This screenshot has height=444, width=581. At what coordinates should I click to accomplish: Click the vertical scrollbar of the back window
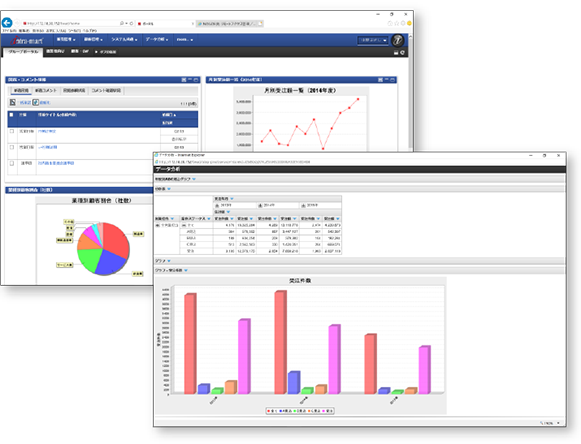point(410,93)
